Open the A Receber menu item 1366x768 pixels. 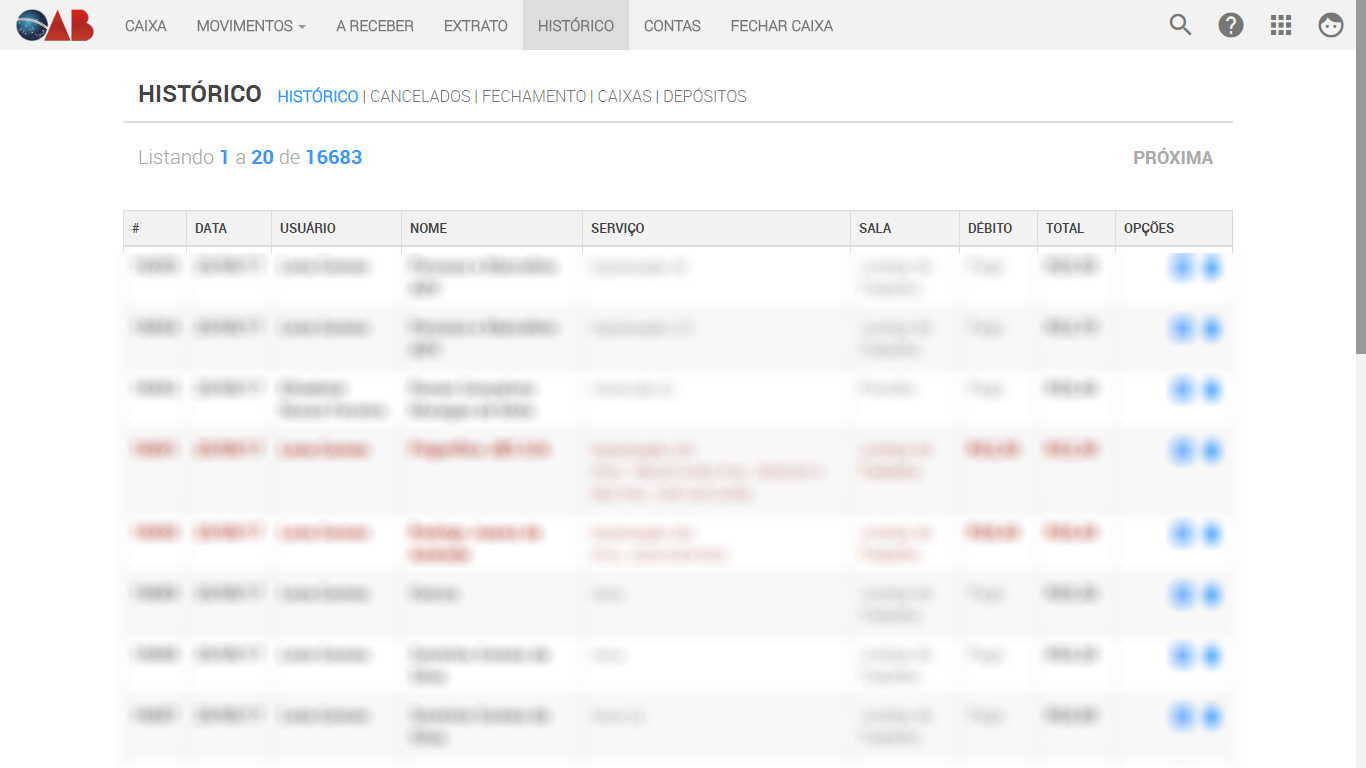click(375, 26)
